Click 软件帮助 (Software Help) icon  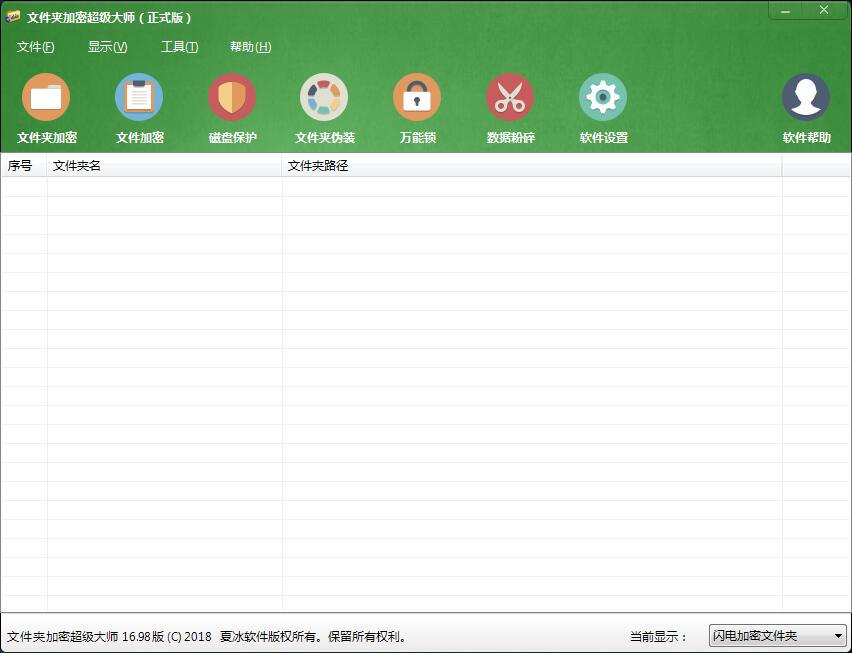coord(805,105)
